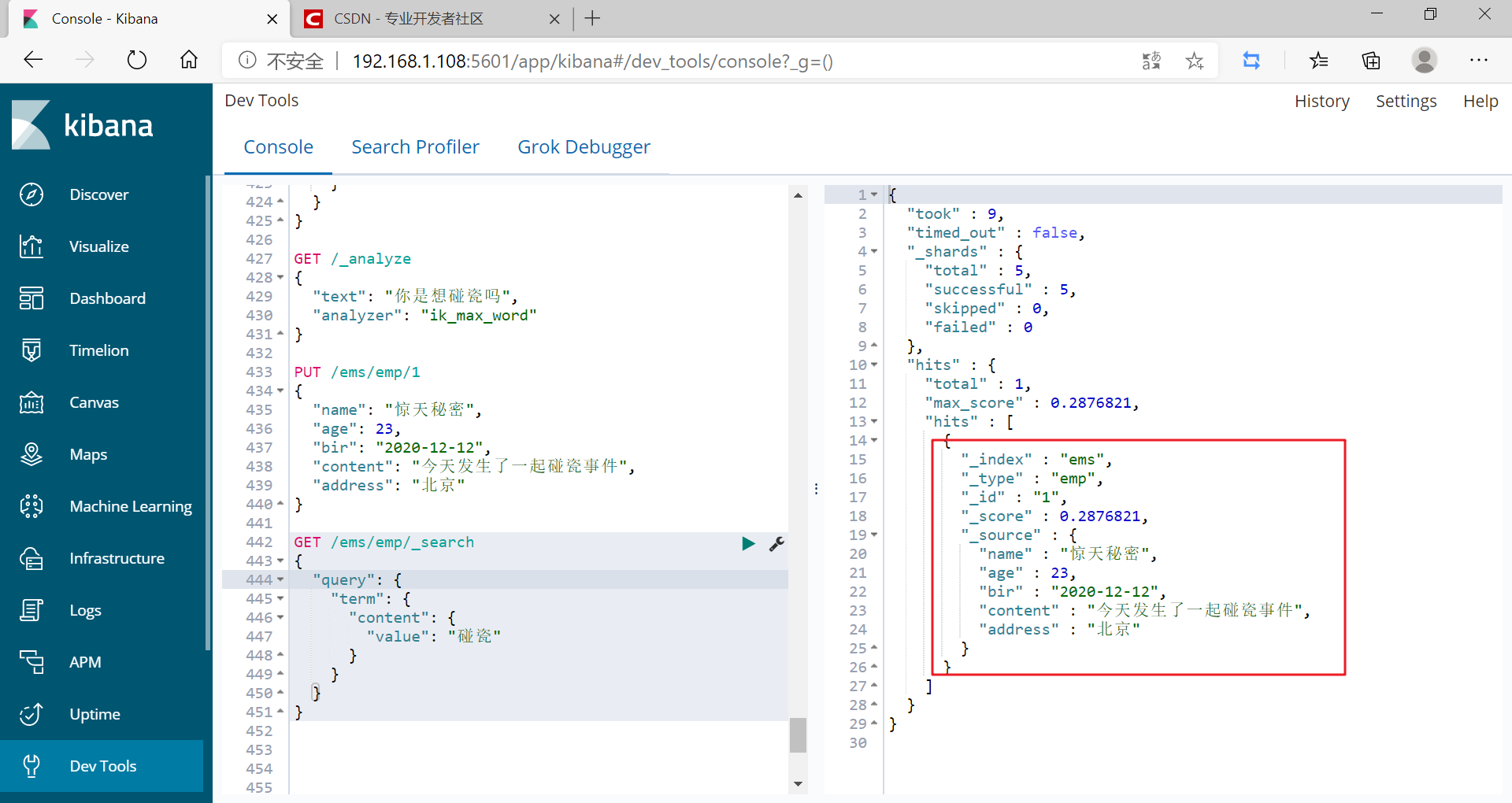Click the browser translate page icon
Image resolution: width=1512 pixels, height=803 pixels.
point(1151,61)
